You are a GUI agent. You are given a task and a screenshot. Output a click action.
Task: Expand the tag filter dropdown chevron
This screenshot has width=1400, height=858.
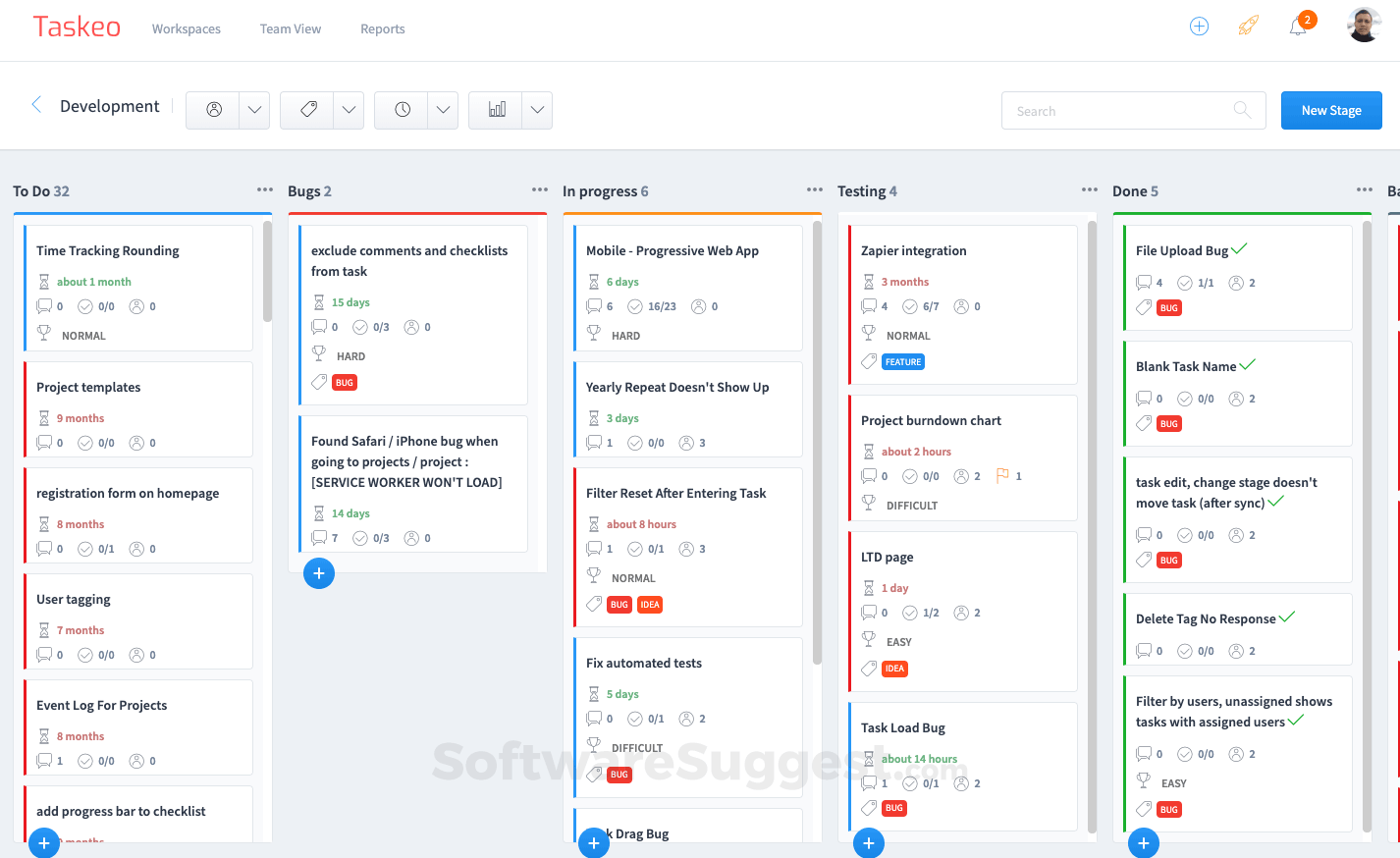coord(349,110)
